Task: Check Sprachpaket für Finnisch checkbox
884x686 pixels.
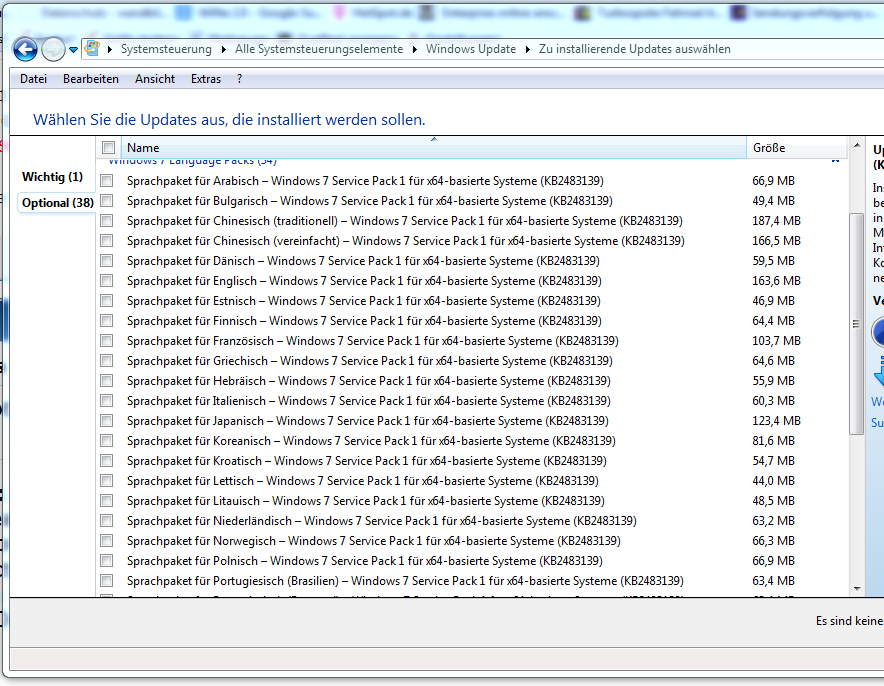Action: (107, 321)
